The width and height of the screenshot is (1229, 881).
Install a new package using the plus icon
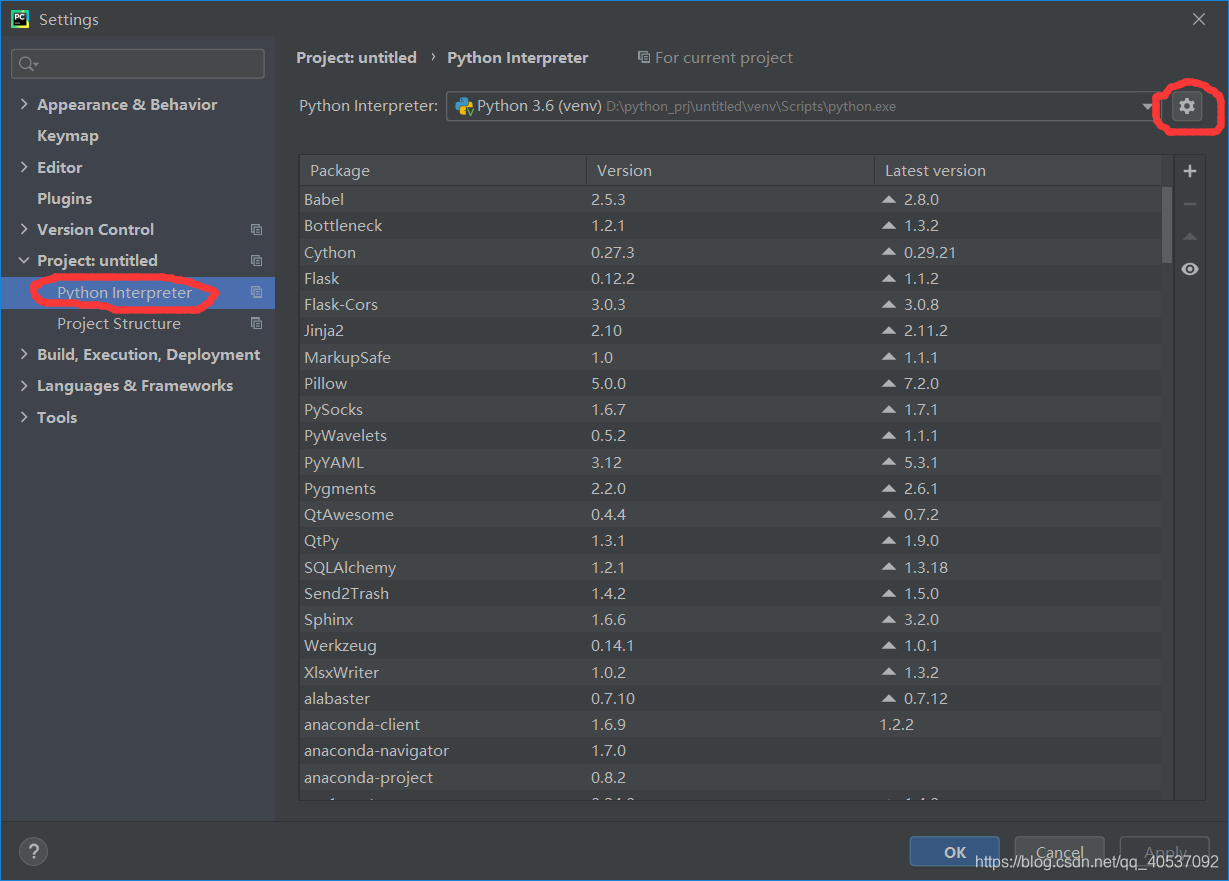1190,171
